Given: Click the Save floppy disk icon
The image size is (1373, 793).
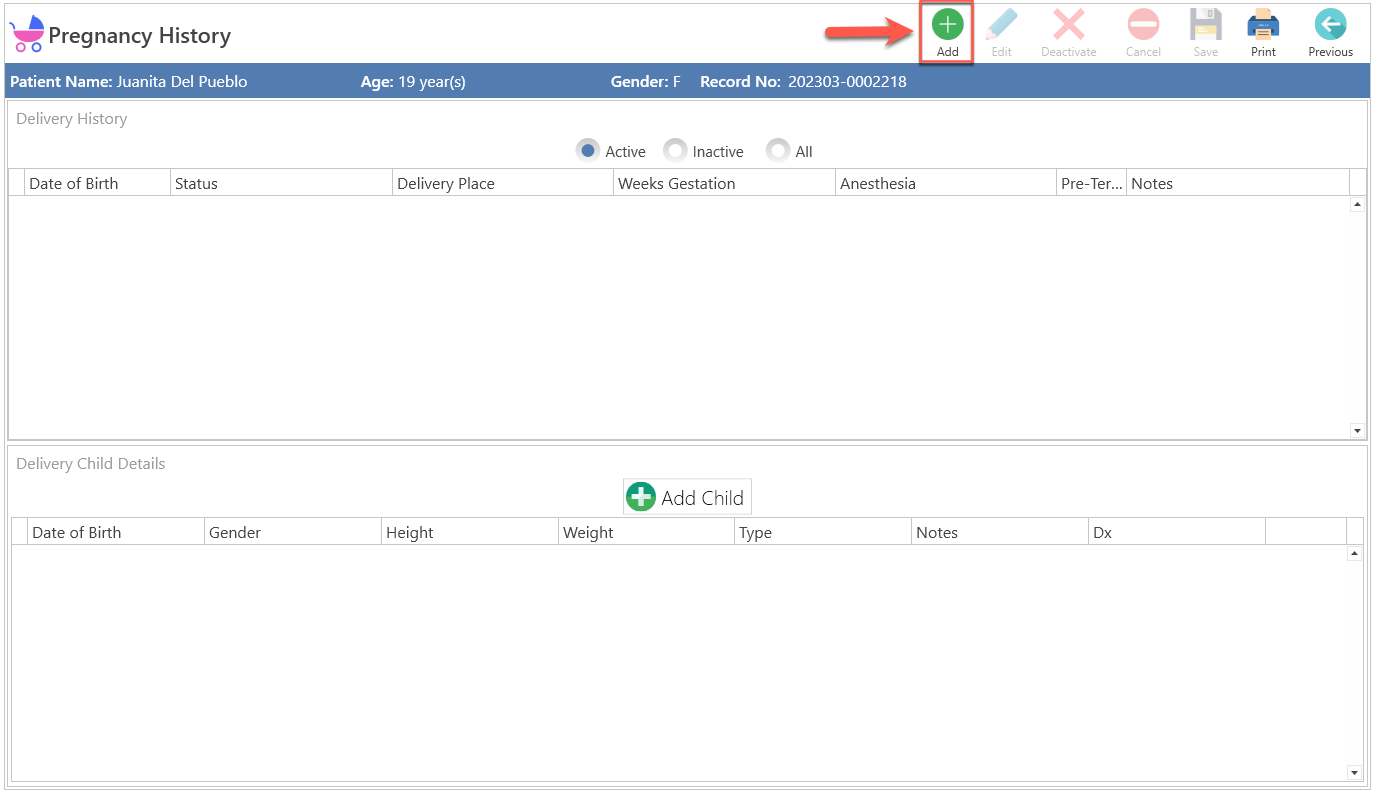Looking at the screenshot, I should coord(1206,24).
